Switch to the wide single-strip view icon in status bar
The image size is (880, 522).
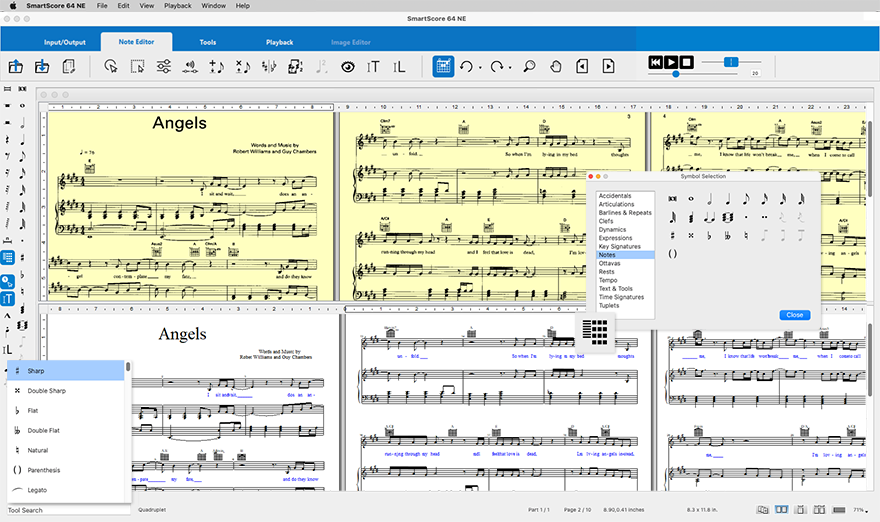pos(840,510)
